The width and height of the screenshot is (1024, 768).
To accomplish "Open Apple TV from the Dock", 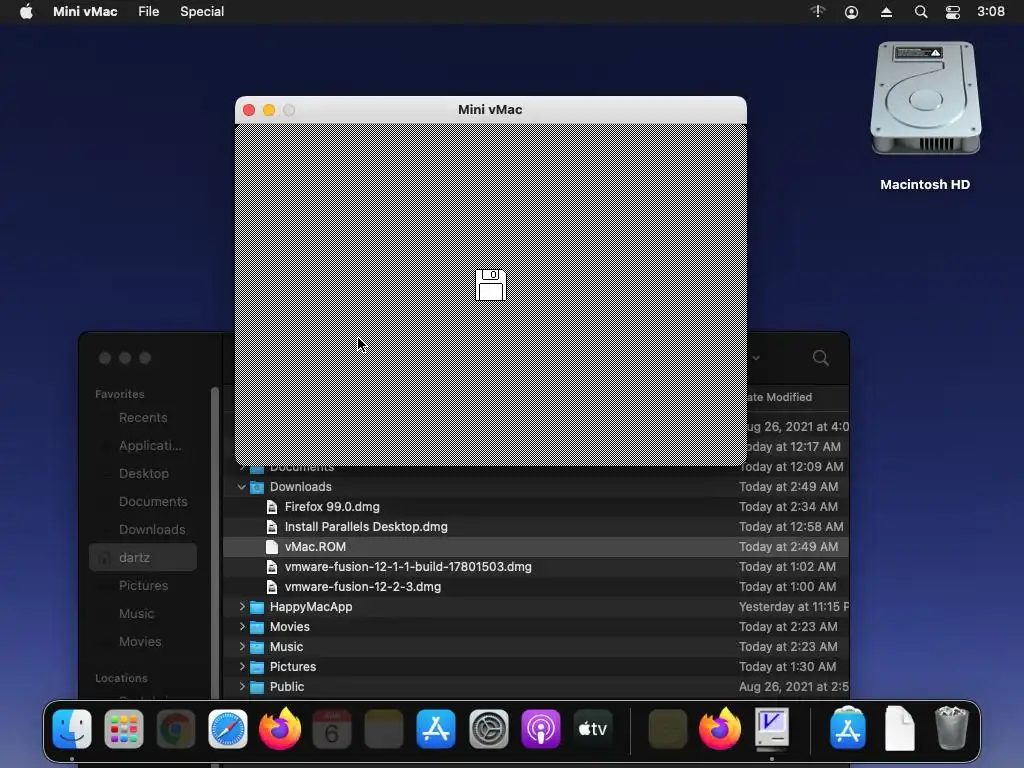I will click(x=593, y=729).
